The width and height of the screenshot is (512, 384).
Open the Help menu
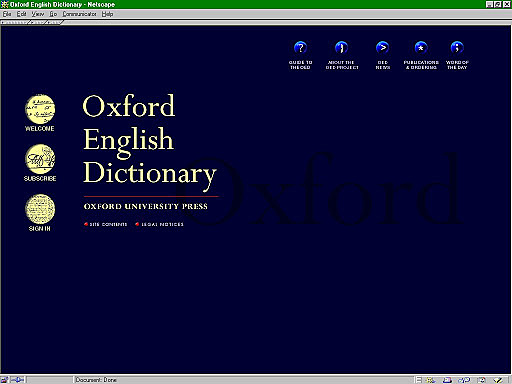click(107, 14)
